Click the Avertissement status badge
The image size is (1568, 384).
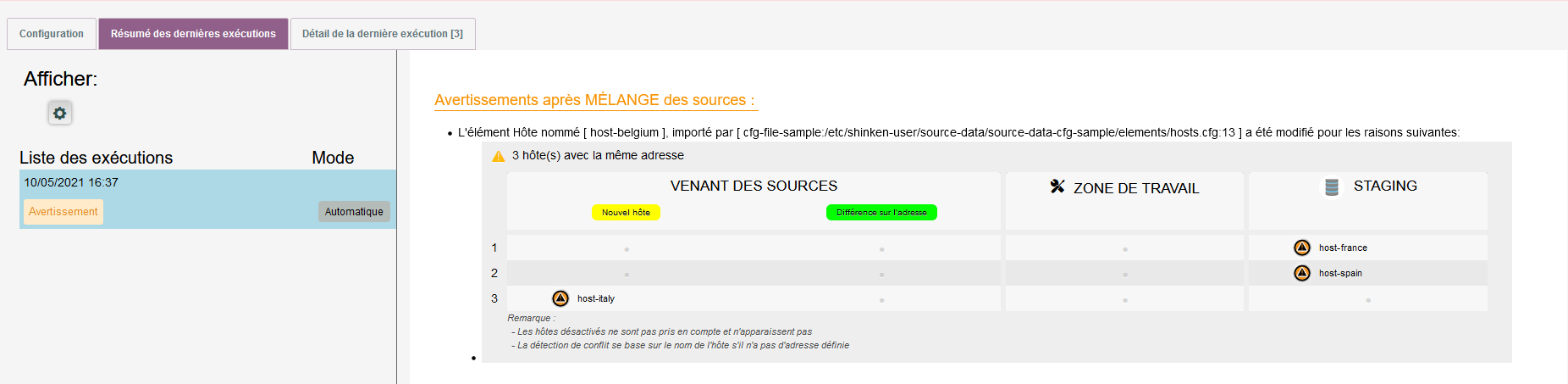point(63,212)
